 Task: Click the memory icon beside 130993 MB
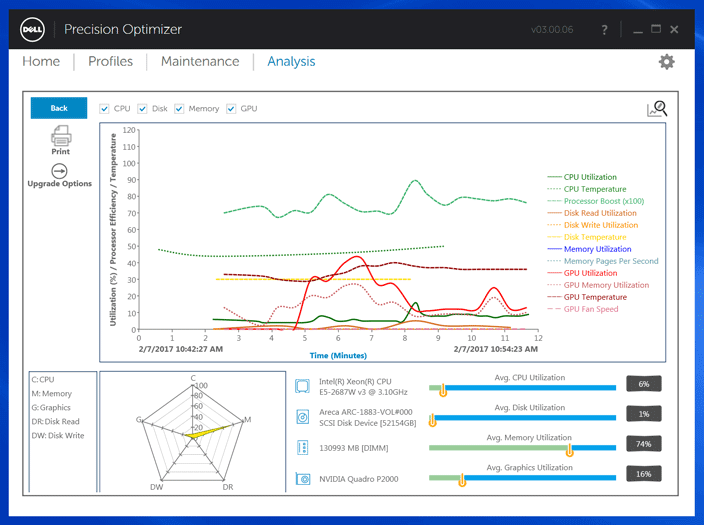(303, 448)
